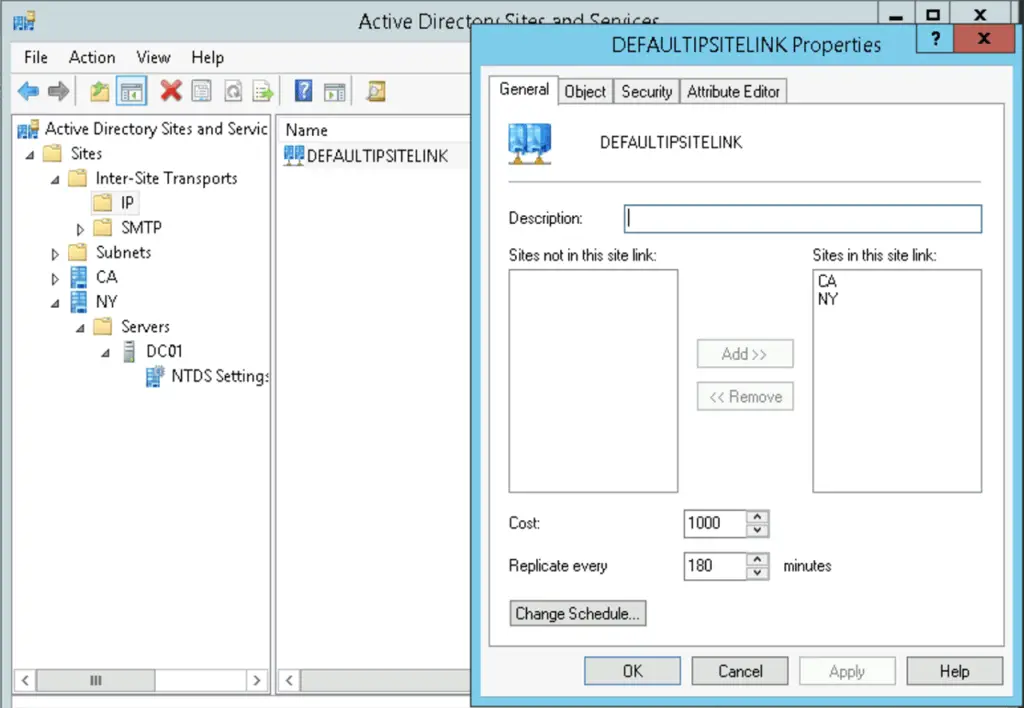1024x708 pixels.
Task: Collapse the Inter-Site Transports node
Action: click(55, 180)
